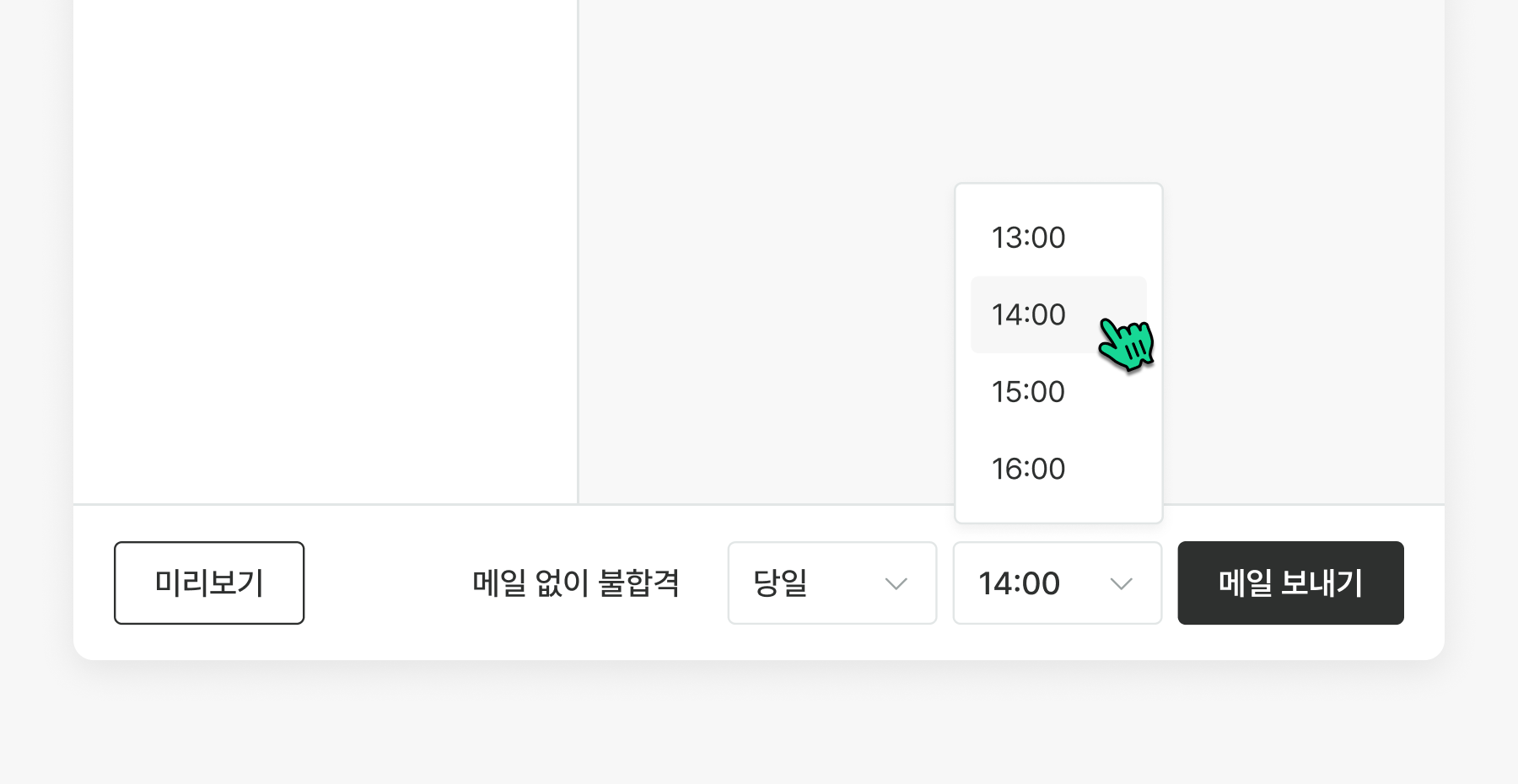Click the chevron arrow in 당일 dropdown
Screen dimensions: 1518x784
point(896,583)
